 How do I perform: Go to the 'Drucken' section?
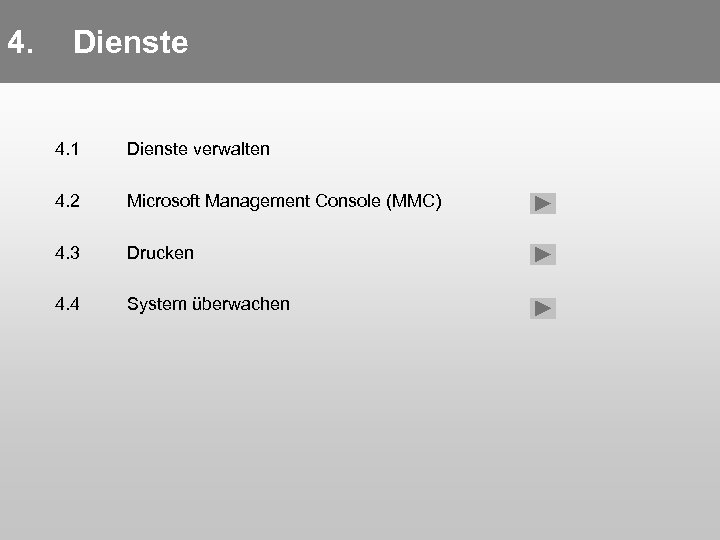pos(160,253)
